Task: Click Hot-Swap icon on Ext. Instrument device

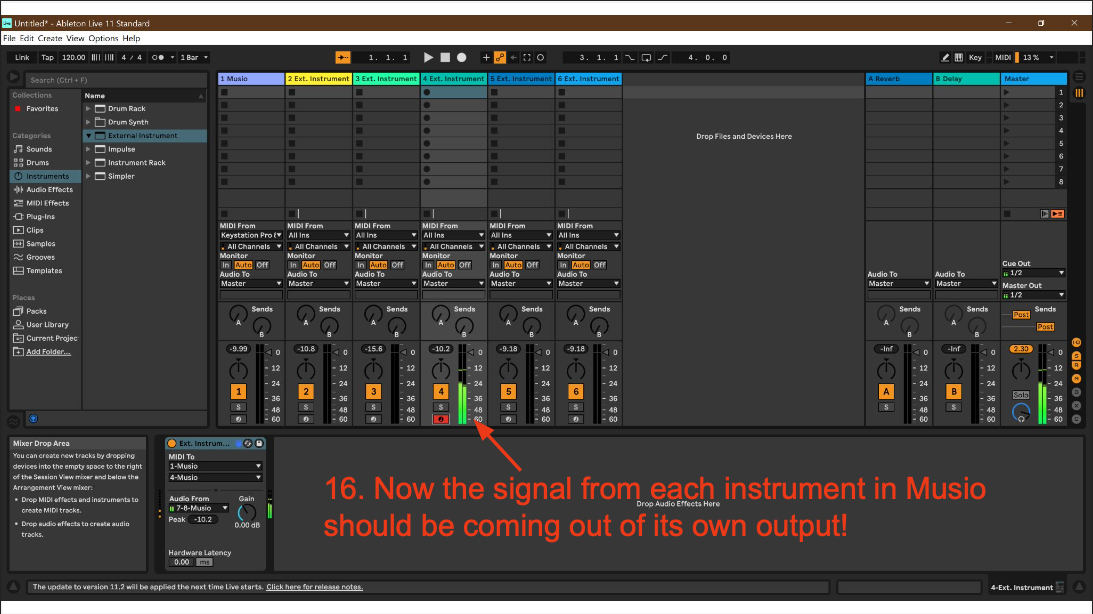Action: pyautogui.click(x=247, y=443)
